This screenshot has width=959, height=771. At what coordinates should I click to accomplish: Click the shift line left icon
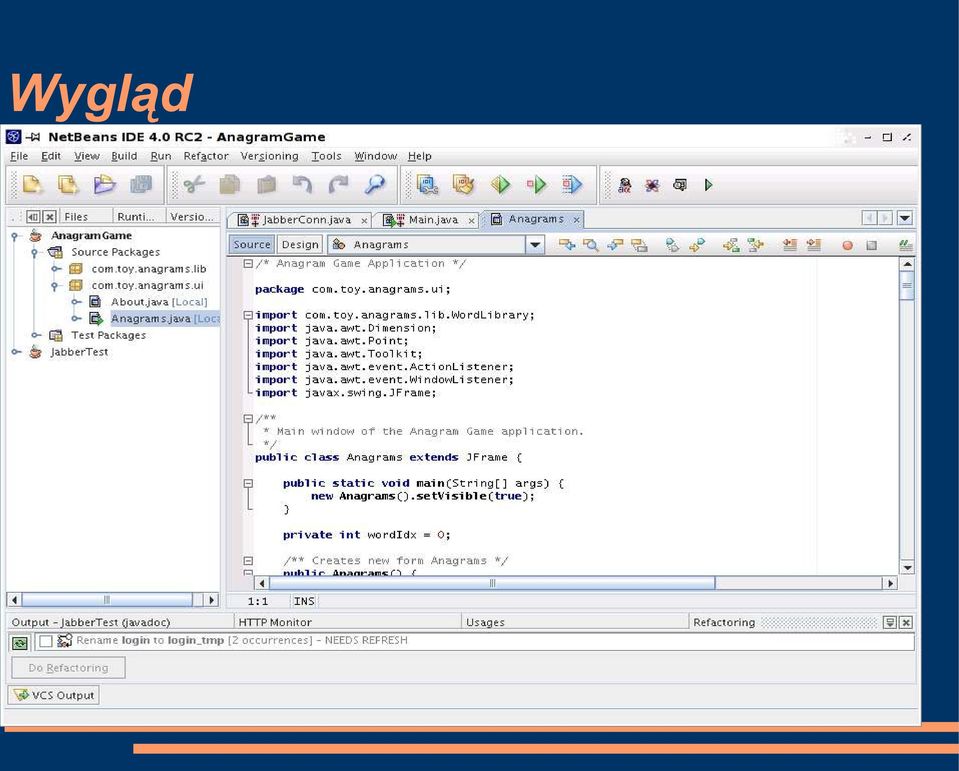pos(790,245)
